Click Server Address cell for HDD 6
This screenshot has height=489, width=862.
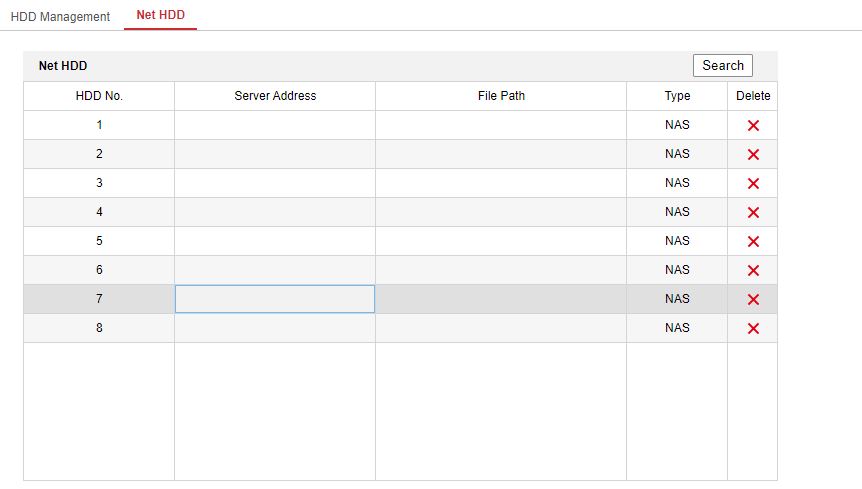coord(275,270)
